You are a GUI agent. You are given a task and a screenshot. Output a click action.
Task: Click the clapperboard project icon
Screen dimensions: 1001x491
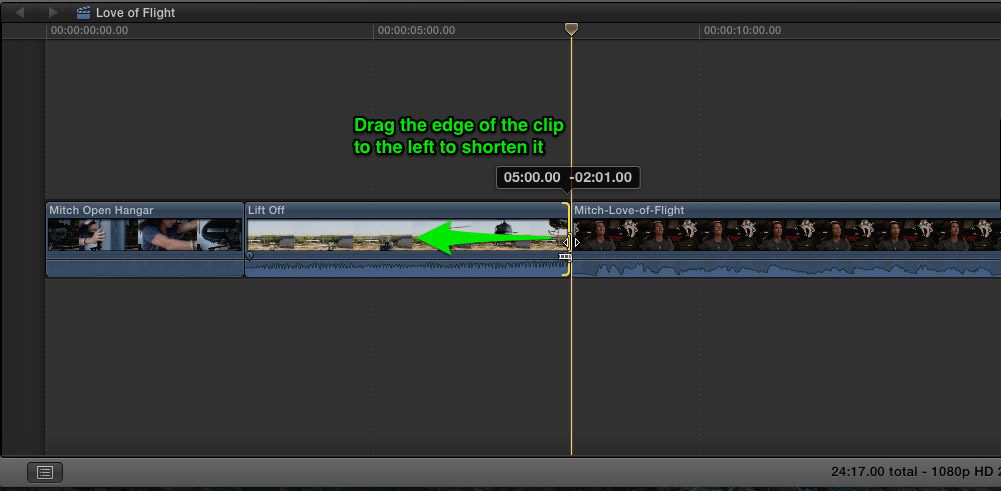83,12
